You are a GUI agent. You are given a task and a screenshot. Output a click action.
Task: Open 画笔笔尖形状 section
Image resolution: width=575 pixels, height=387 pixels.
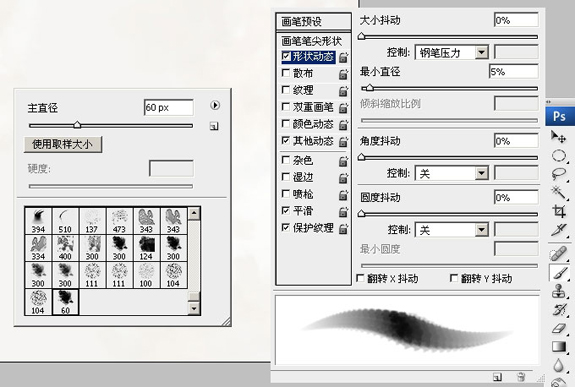312,41
